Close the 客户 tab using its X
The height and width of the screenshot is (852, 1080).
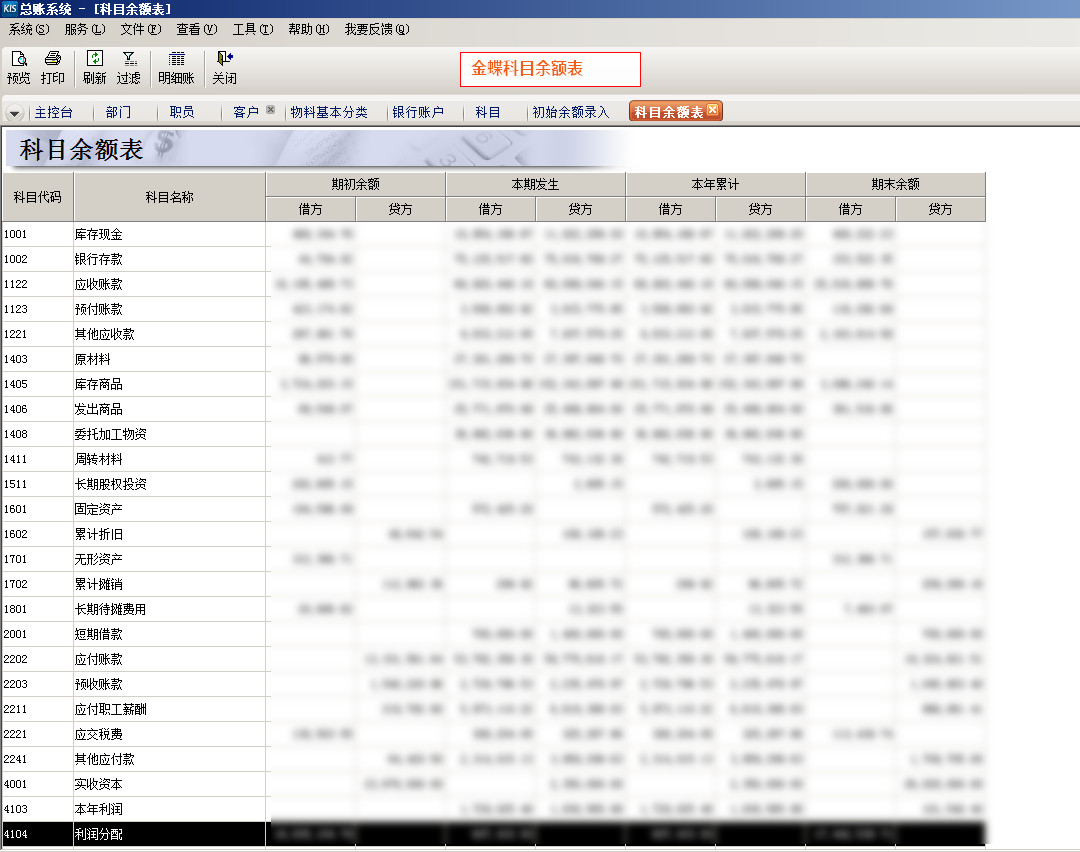[270, 111]
